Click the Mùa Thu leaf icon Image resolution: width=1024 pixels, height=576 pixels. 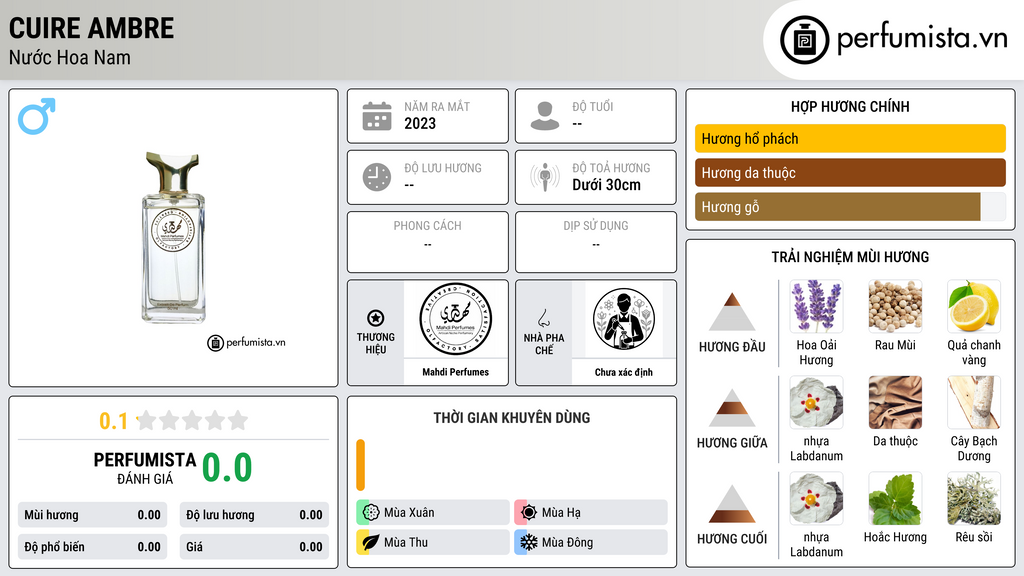point(371,542)
